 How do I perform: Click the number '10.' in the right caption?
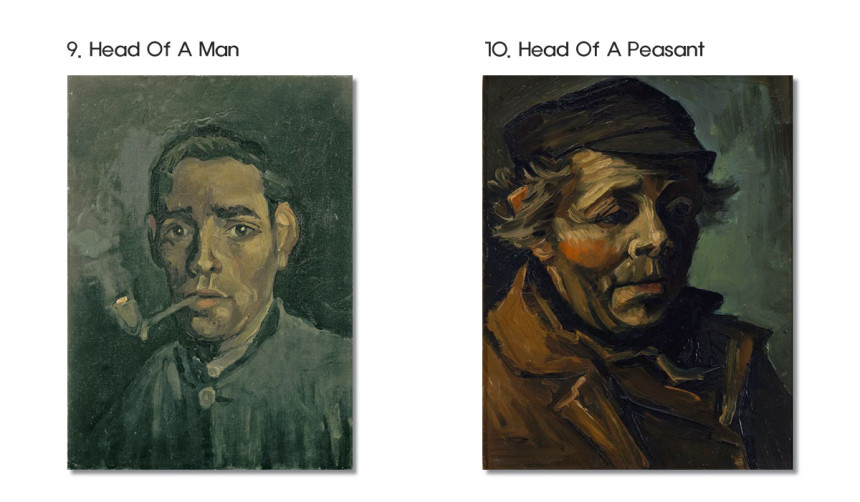(498, 49)
